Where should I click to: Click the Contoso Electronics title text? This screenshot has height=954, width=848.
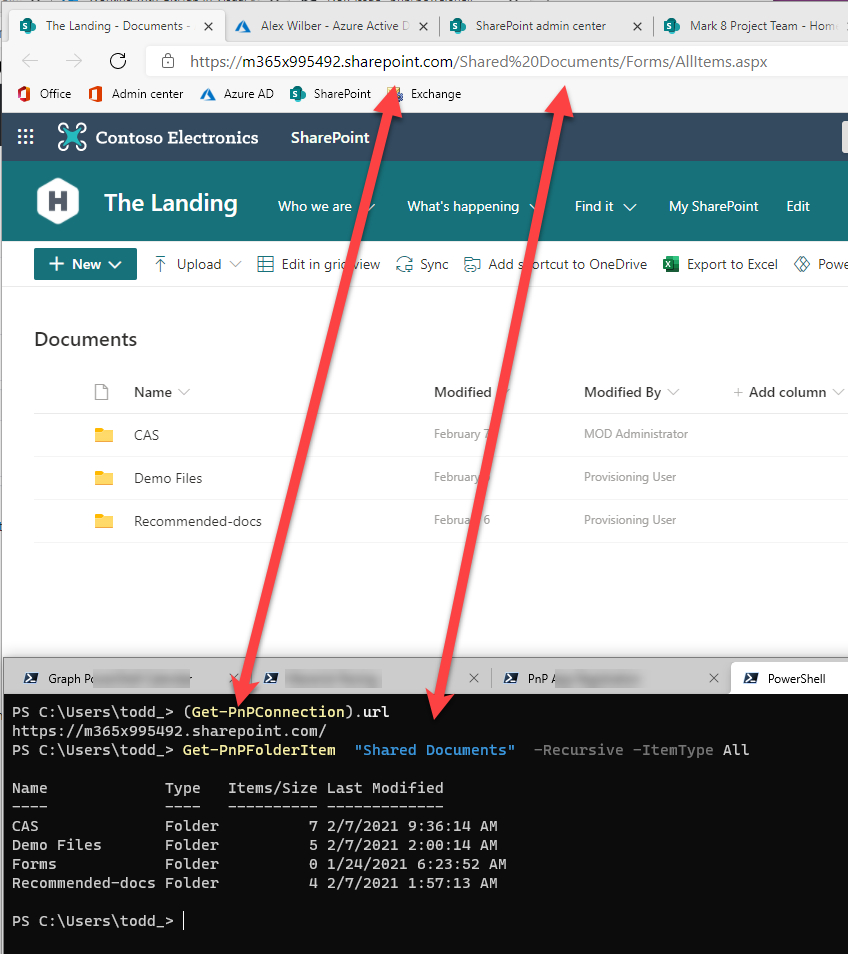[177, 138]
